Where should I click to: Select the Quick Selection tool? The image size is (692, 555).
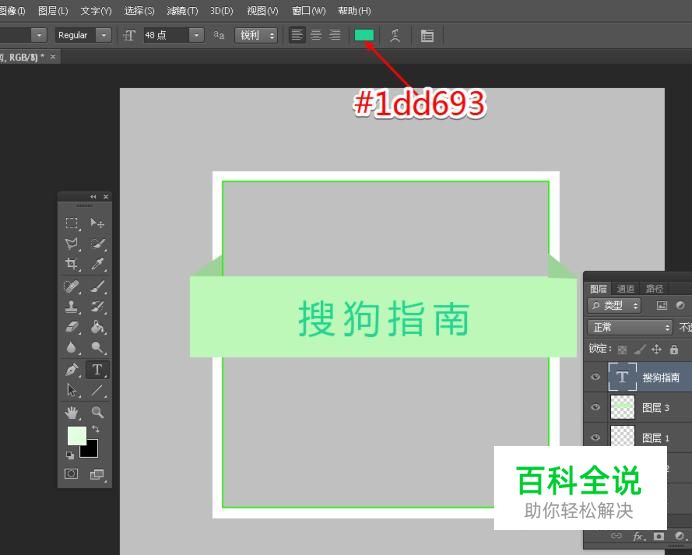tap(97, 244)
